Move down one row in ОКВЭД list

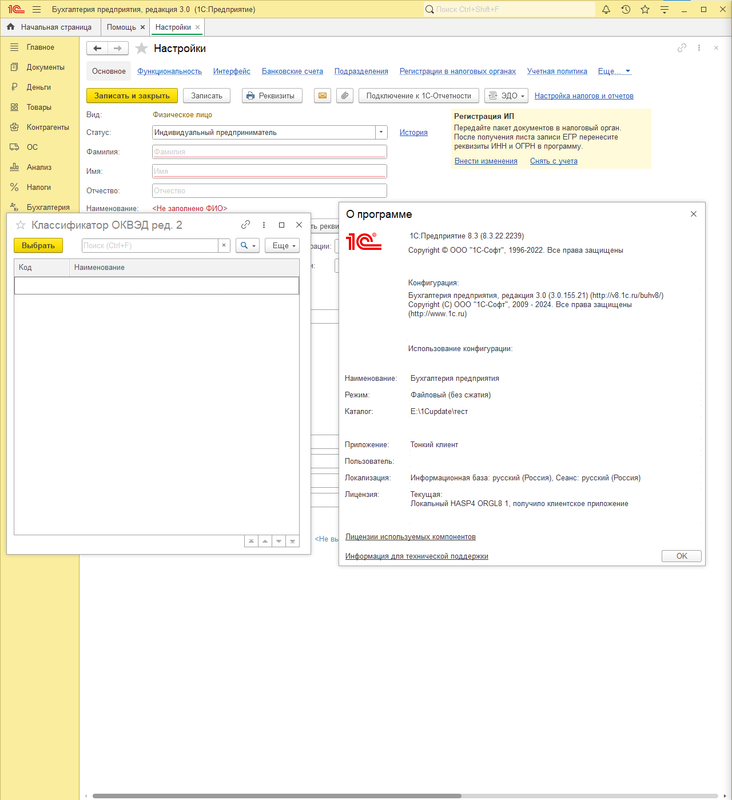point(279,541)
